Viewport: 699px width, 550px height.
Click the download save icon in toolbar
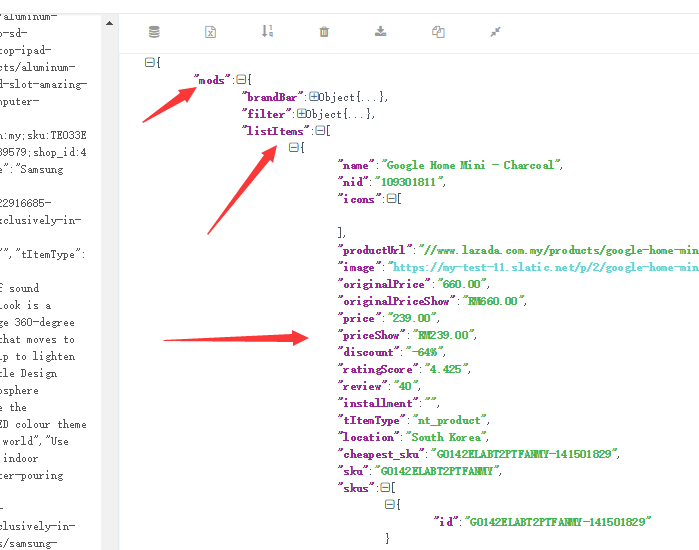click(380, 31)
